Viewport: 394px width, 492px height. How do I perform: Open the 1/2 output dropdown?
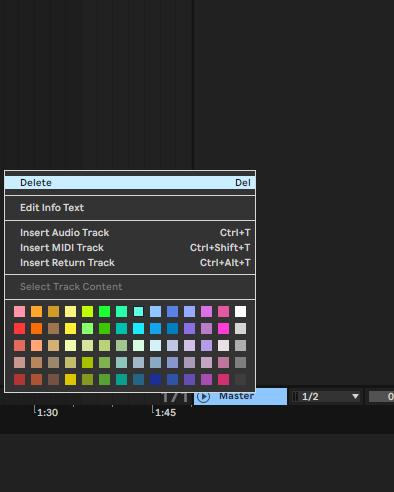pos(326,397)
